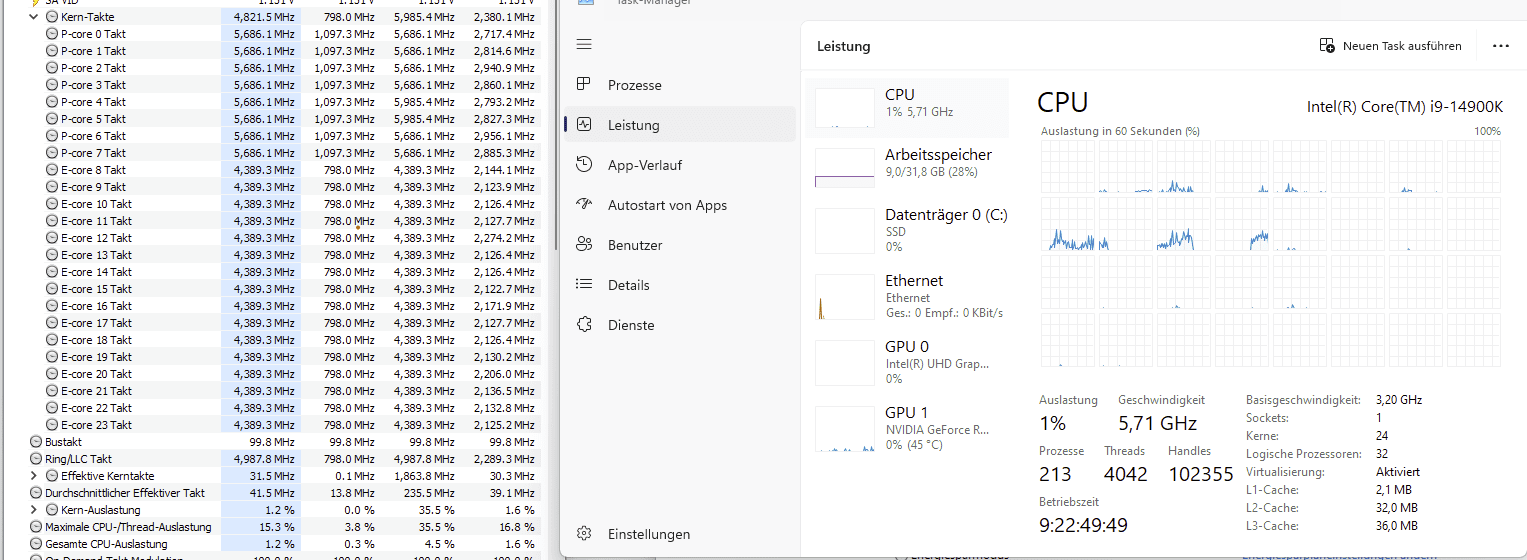1527x560 pixels.
Task: Select the App-Verlauf history icon
Action: coord(585,165)
